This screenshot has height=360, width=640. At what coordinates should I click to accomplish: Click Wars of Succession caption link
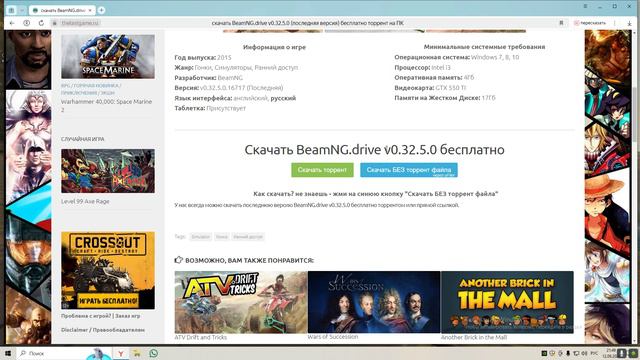(333, 337)
